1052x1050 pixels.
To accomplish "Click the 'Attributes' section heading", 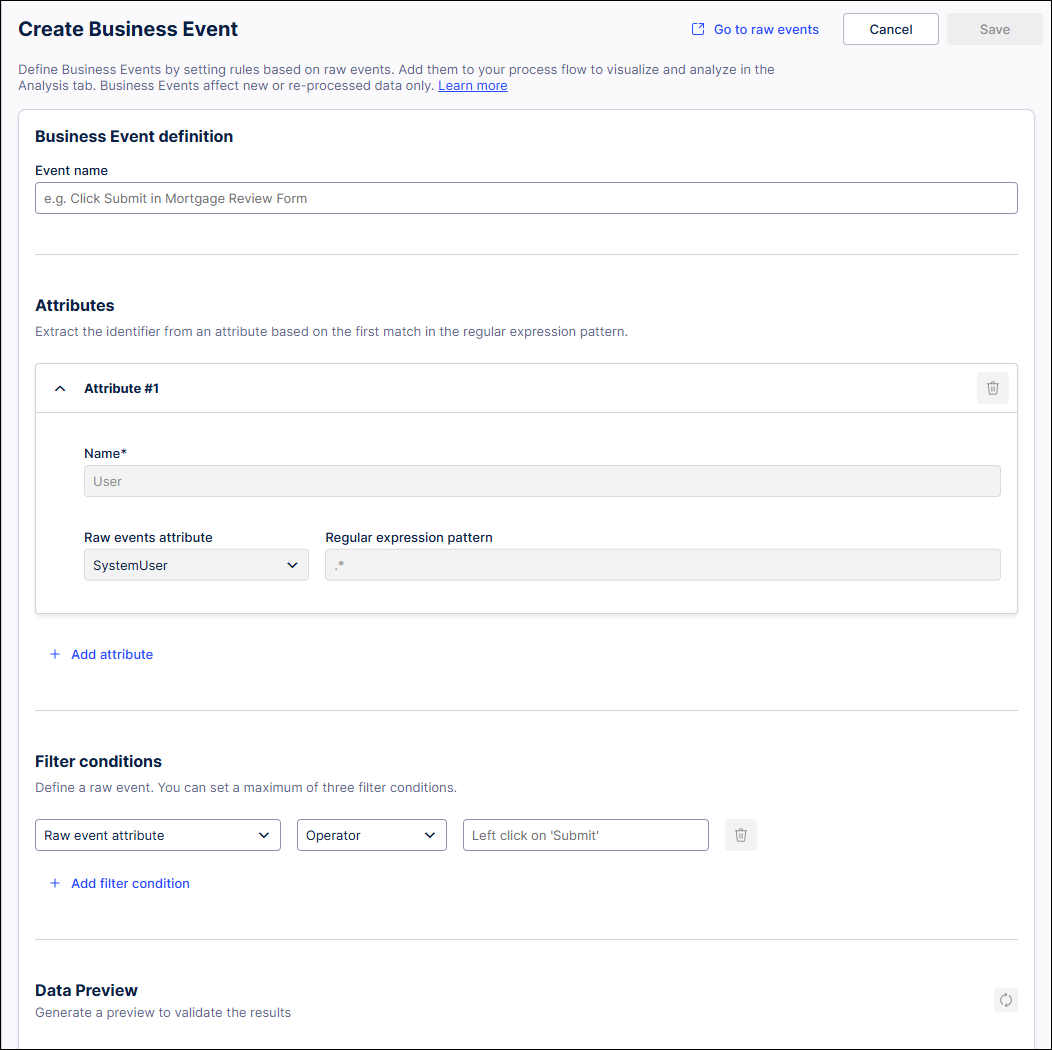I will click(74, 305).
